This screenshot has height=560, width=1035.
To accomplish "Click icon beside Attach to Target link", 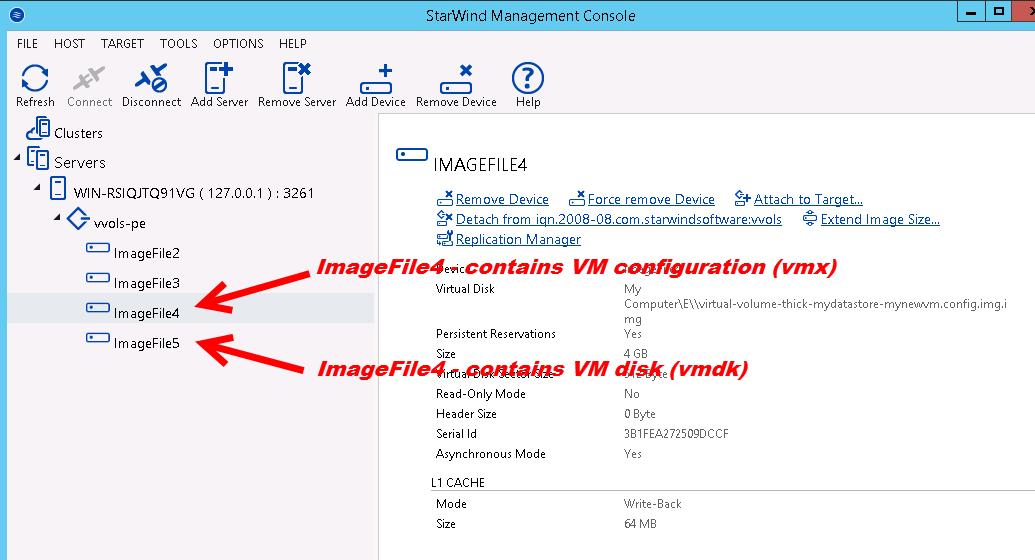I will [x=743, y=198].
